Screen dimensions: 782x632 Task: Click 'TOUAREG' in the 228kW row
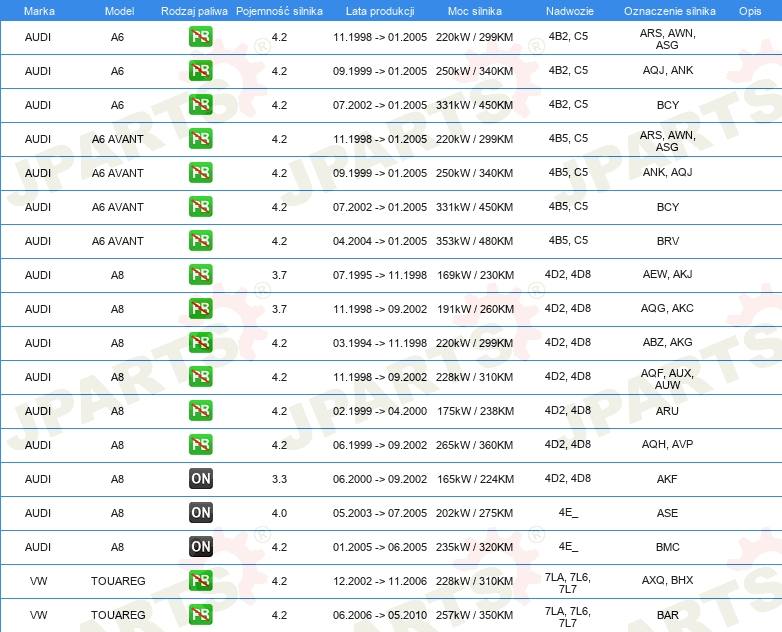(118, 581)
